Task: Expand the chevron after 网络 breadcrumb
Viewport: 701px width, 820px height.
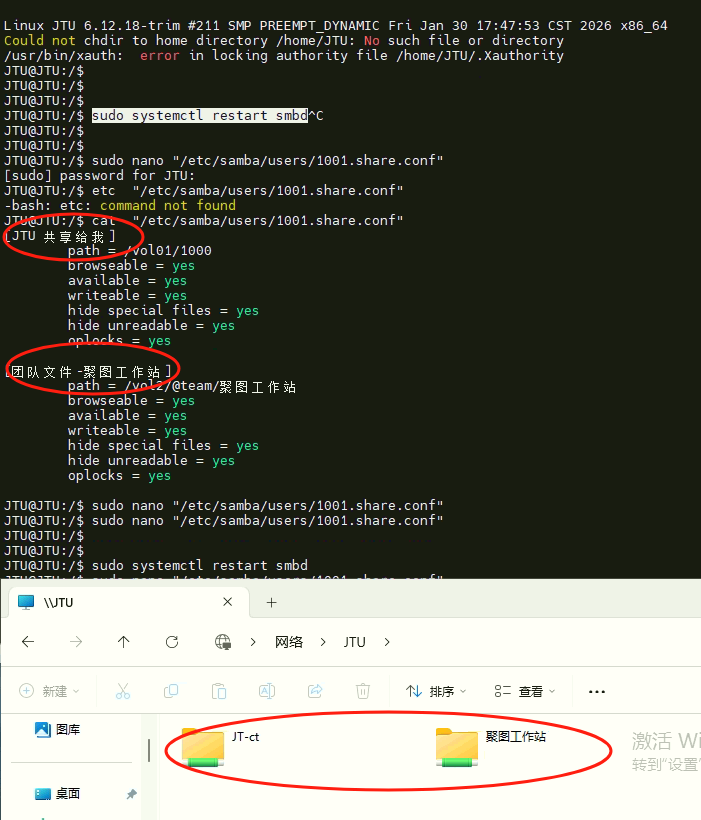Action: click(323, 642)
